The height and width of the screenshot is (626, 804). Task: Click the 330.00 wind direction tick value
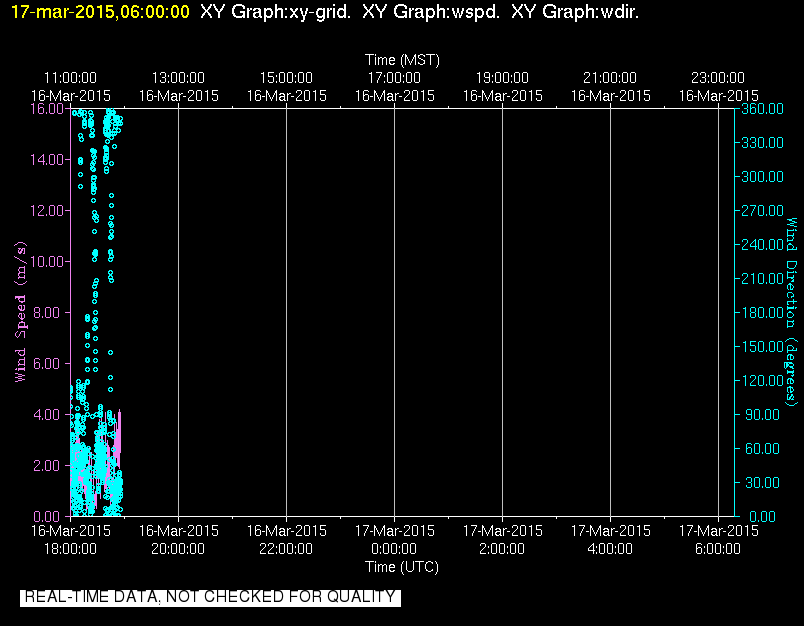[x=762, y=143]
